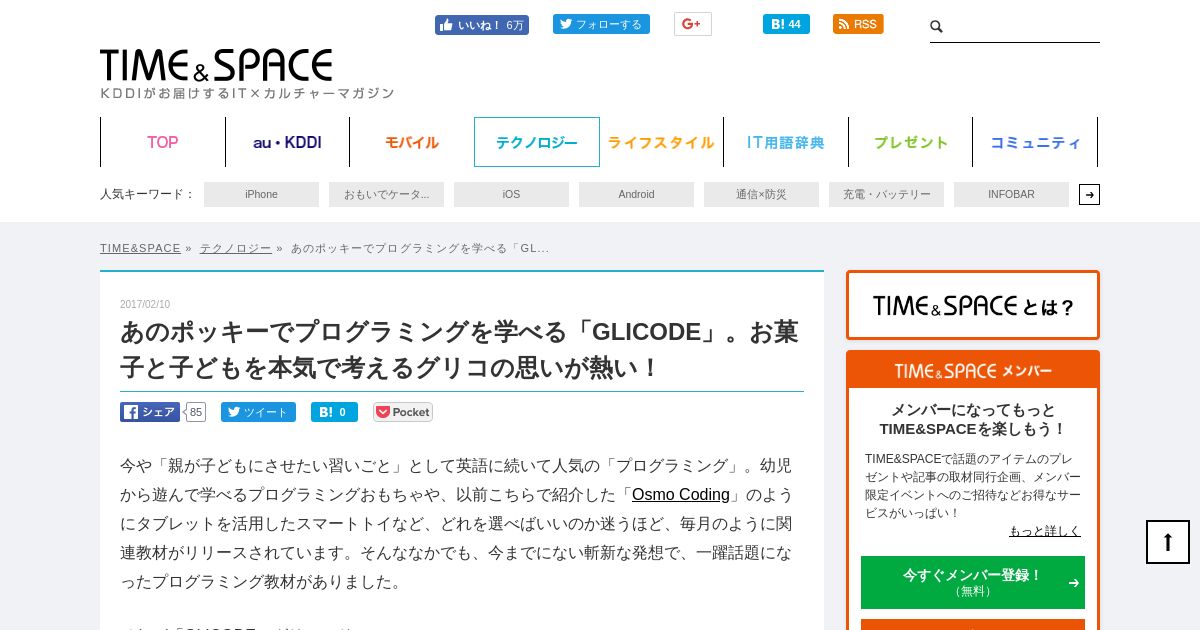Open the Osmo Coding link in article
Image resolution: width=1200 pixels, height=630 pixels.
681,494
